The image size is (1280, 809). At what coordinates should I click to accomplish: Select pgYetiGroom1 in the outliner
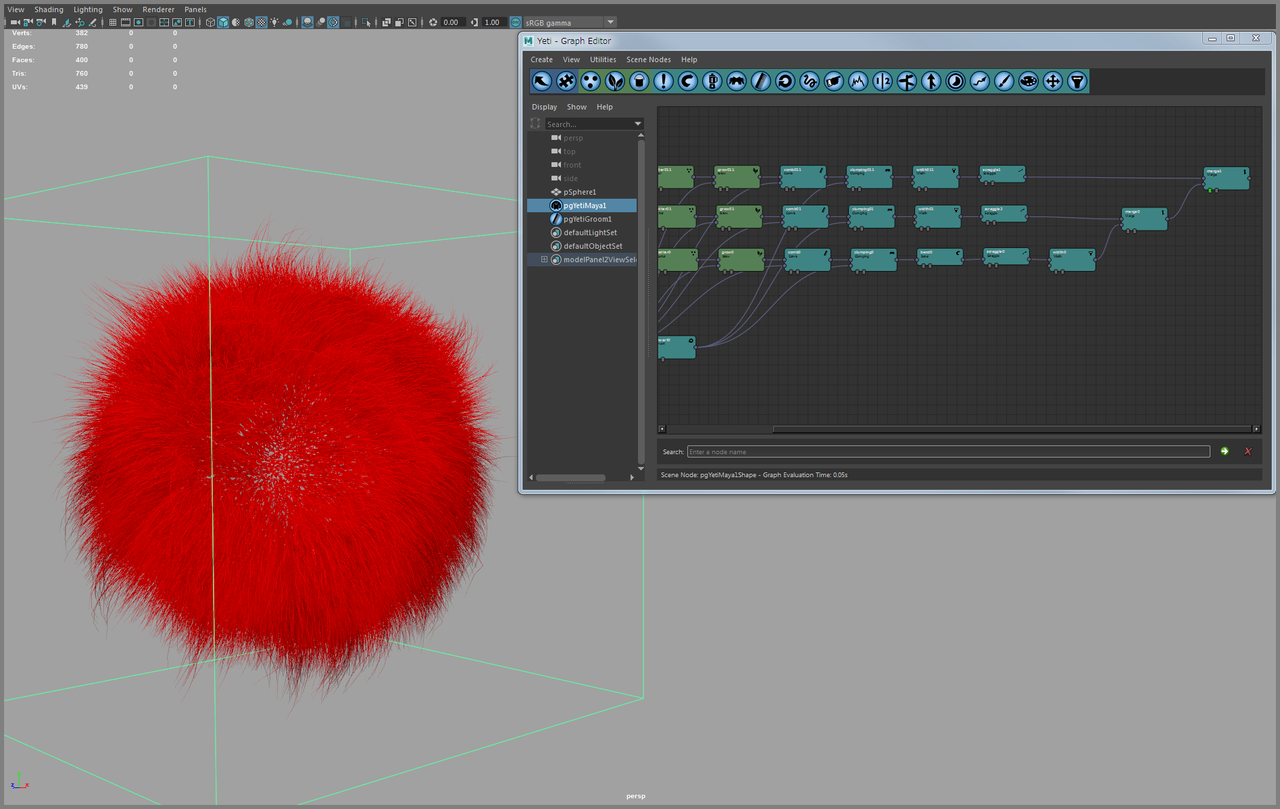click(x=587, y=219)
